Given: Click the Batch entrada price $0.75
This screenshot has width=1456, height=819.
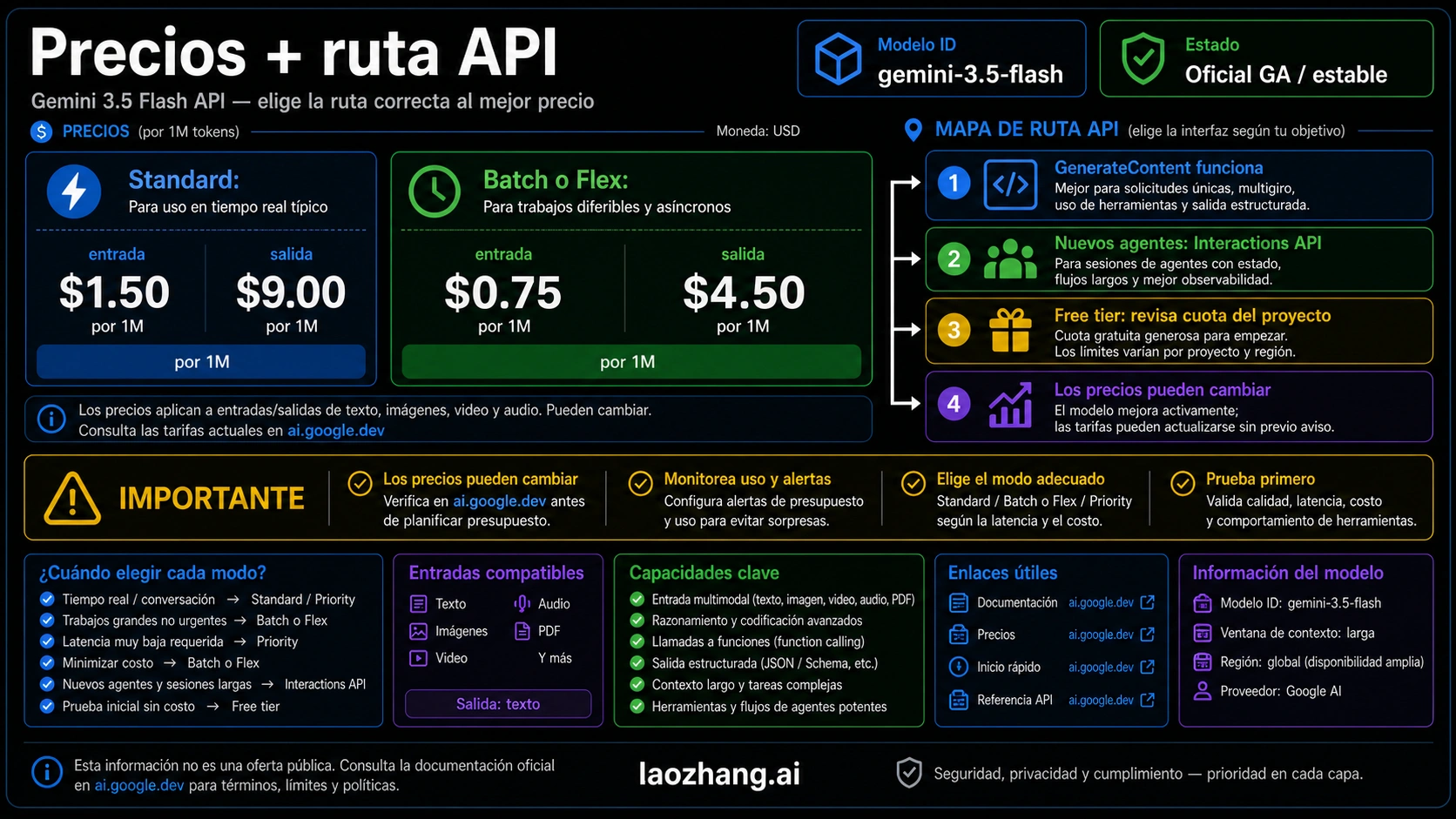Looking at the screenshot, I should click(x=503, y=292).
